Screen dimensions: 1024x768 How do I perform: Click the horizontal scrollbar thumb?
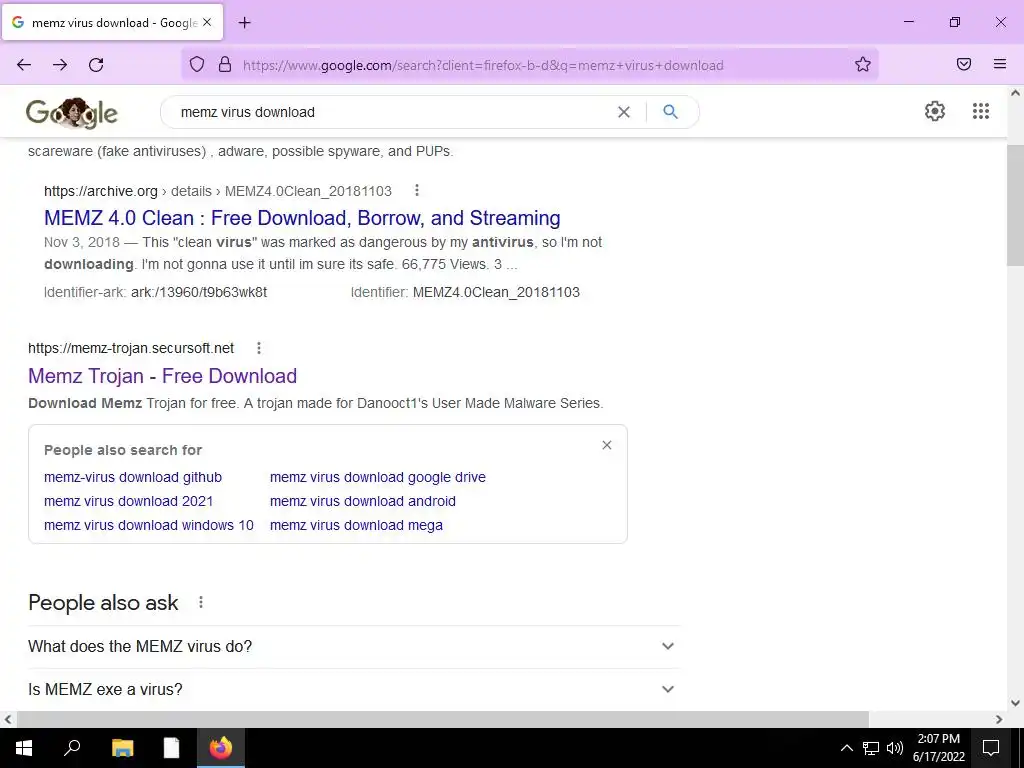pyautogui.click(x=443, y=719)
